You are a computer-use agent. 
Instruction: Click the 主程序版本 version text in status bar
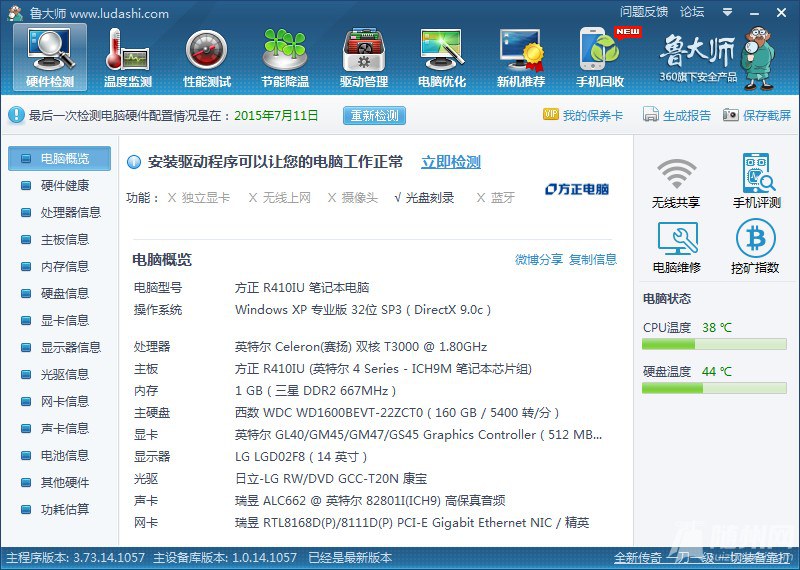[x=75, y=557]
